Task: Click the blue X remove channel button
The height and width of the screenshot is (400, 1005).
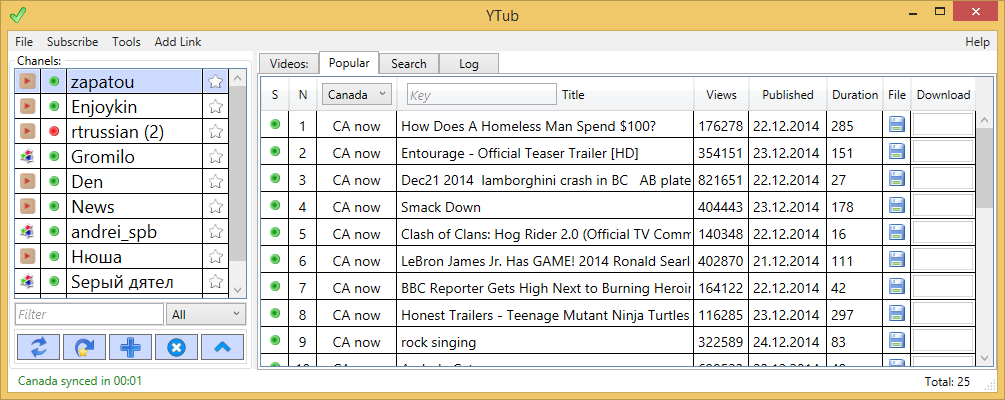Action: [x=176, y=347]
